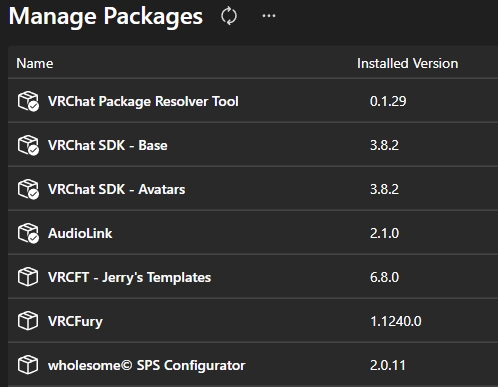The height and width of the screenshot is (387, 498).
Task: Sort by the Installed Version column header
Action: click(x=407, y=63)
